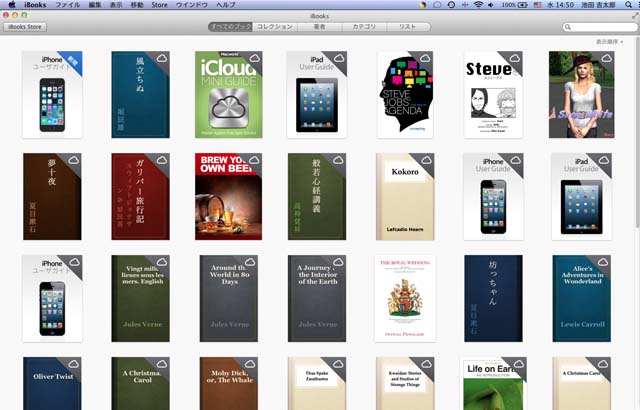Open the ヘルプ menu
This screenshot has width=640, height=410.
226,5
